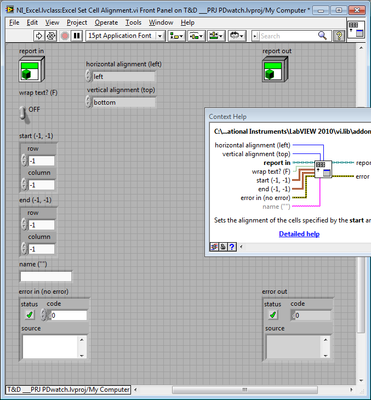Click the error out code indicator
The height and width of the screenshot is (400, 371).
312,315
